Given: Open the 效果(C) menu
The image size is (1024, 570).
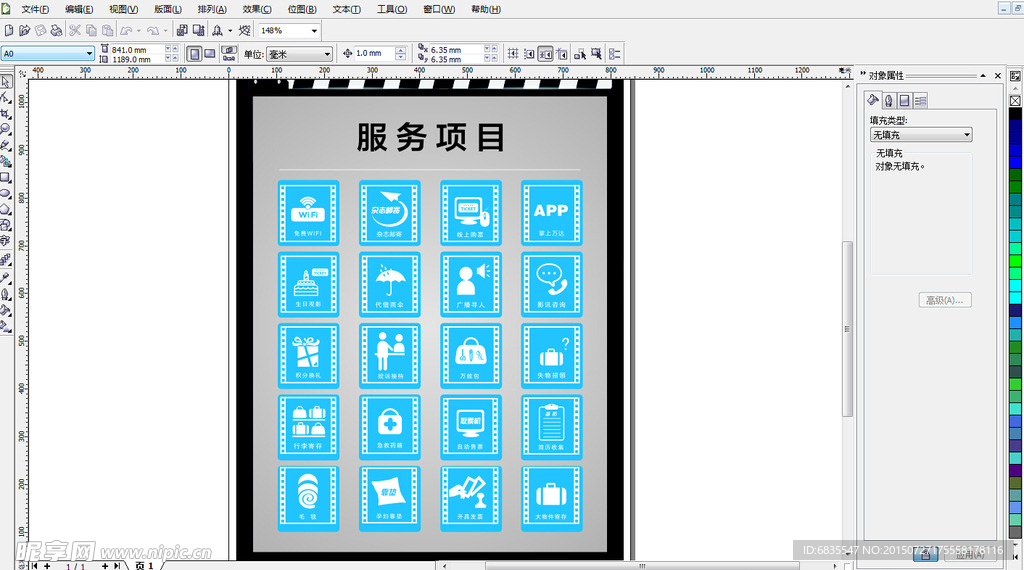Looking at the screenshot, I should click(258, 9).
